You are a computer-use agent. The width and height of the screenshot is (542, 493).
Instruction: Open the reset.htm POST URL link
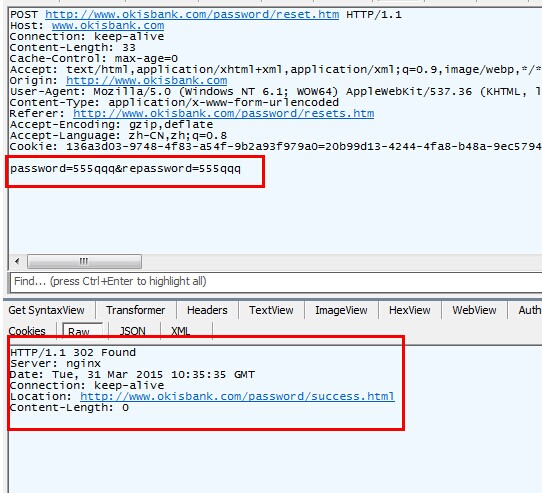pyautogui.click(x=192, y=15)
